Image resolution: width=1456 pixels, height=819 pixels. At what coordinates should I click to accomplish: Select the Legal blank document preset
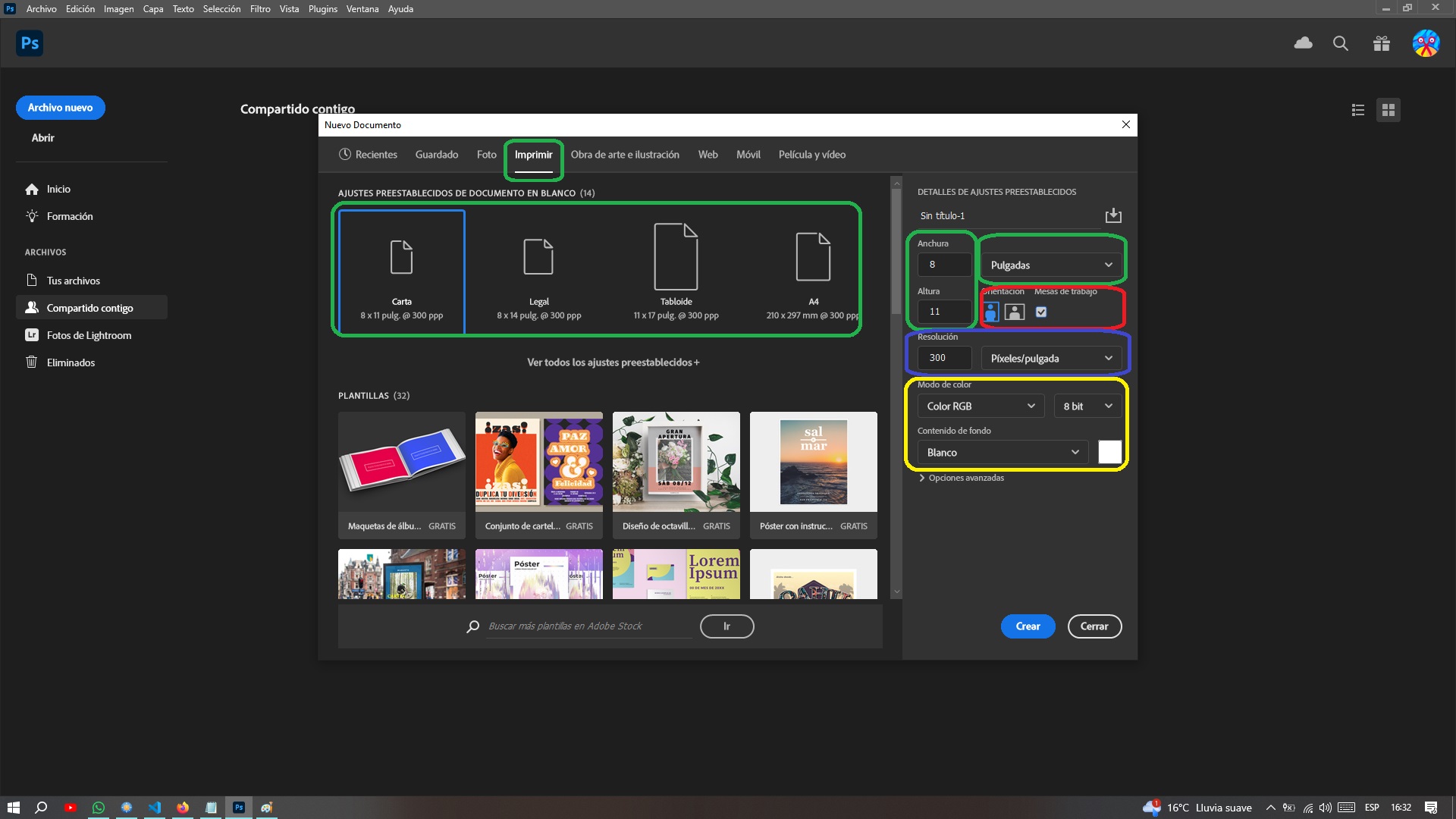pos(539,272)
